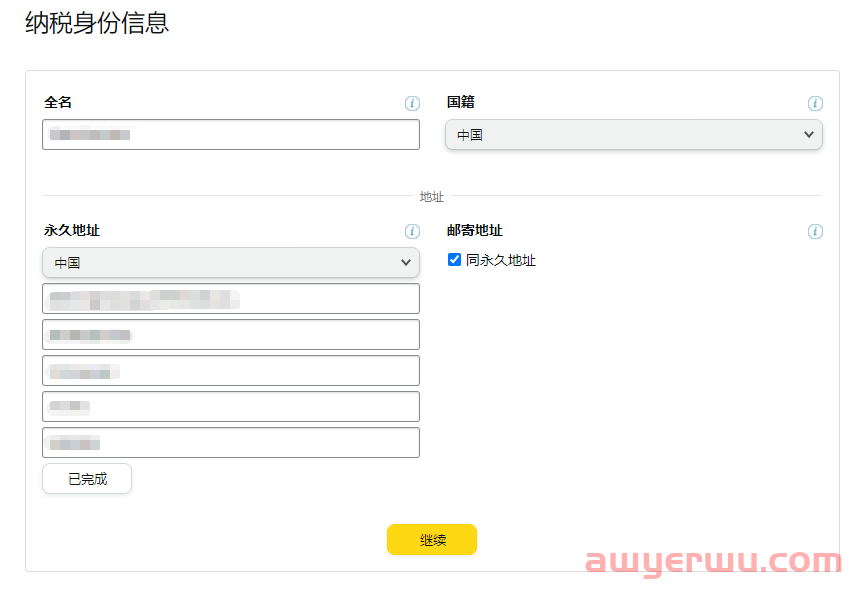Click the yellow 继续 button
Image resolution: width=861 pixels, height=592 pixels.
[x=432, y=540]
